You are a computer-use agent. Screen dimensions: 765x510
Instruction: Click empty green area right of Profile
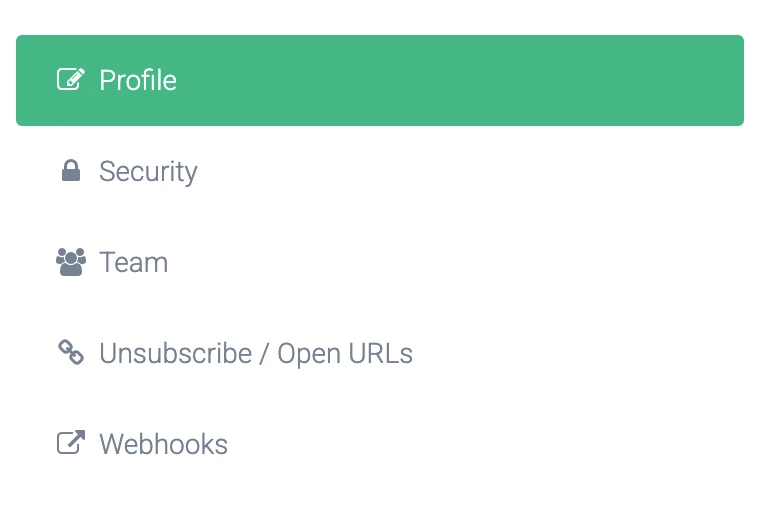click(x=500, y=80)
